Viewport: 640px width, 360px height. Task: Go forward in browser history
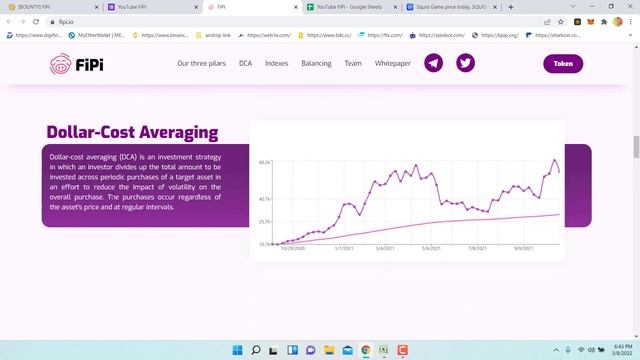pyautogui.click(x=22, y=22)
